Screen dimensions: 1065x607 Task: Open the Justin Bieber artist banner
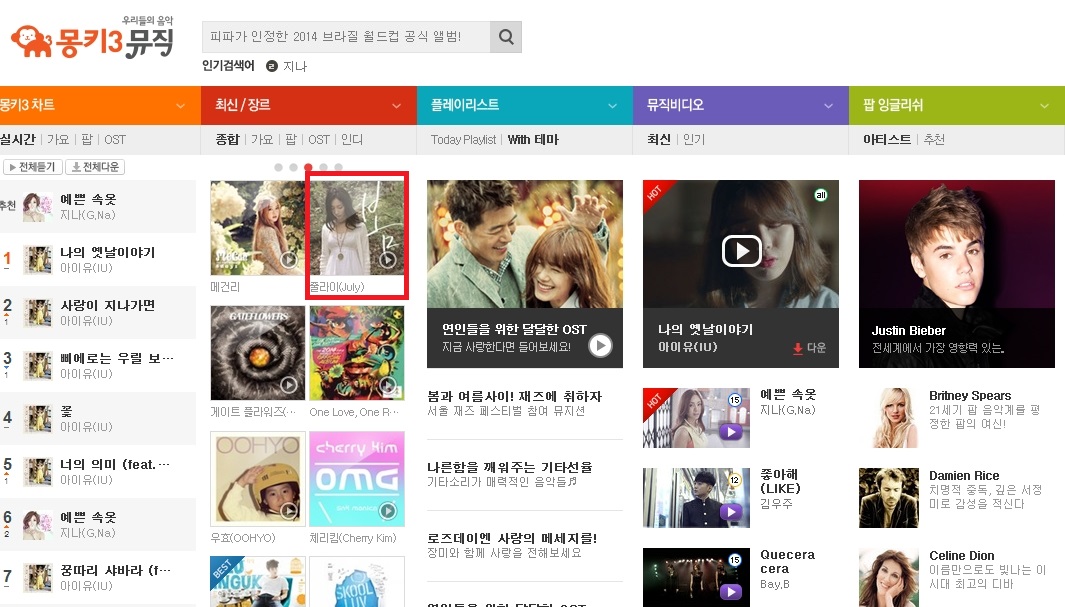click(956, 274)
